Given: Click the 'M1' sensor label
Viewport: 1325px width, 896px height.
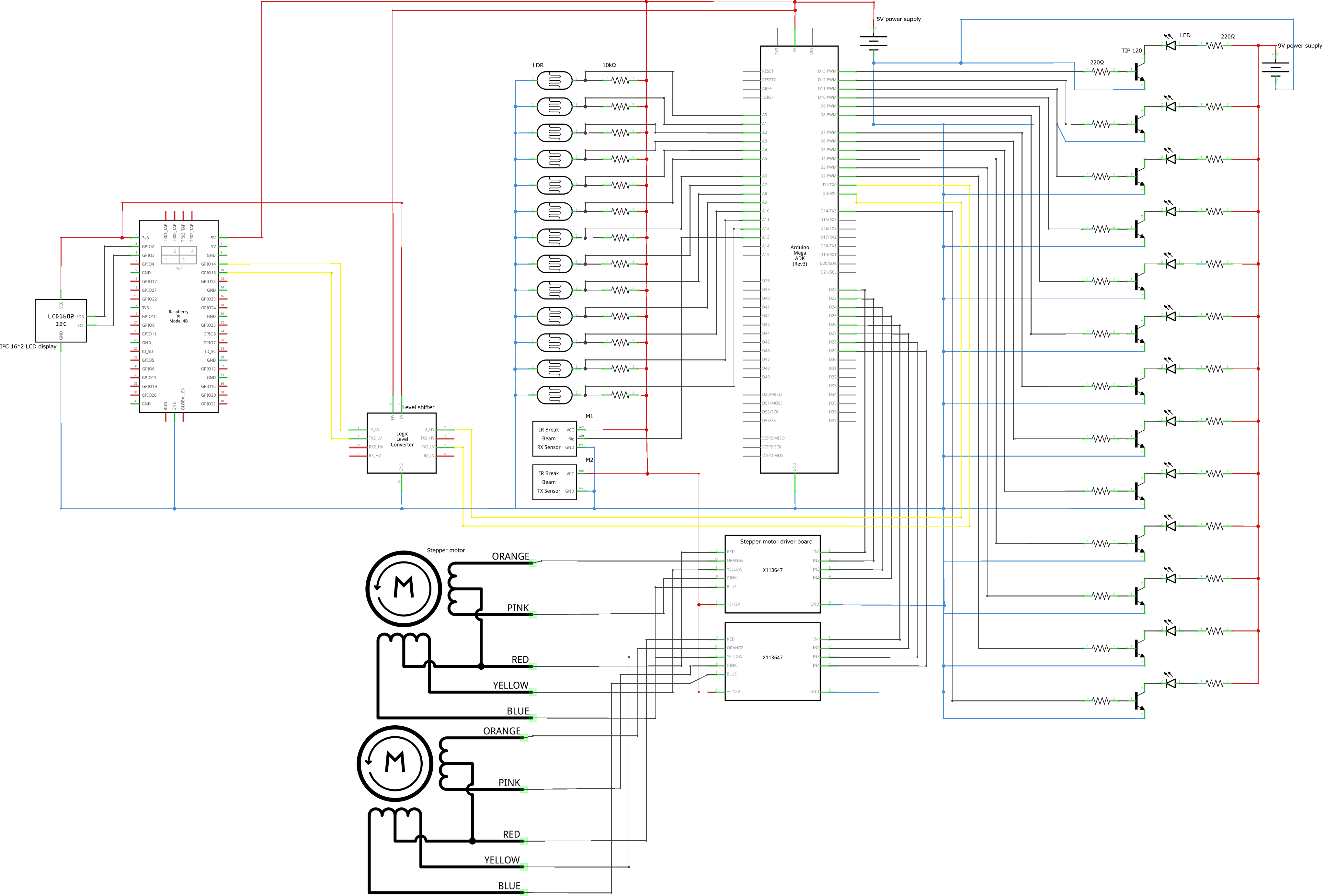Looking at the screenshot, I should (x=589, y=416).
